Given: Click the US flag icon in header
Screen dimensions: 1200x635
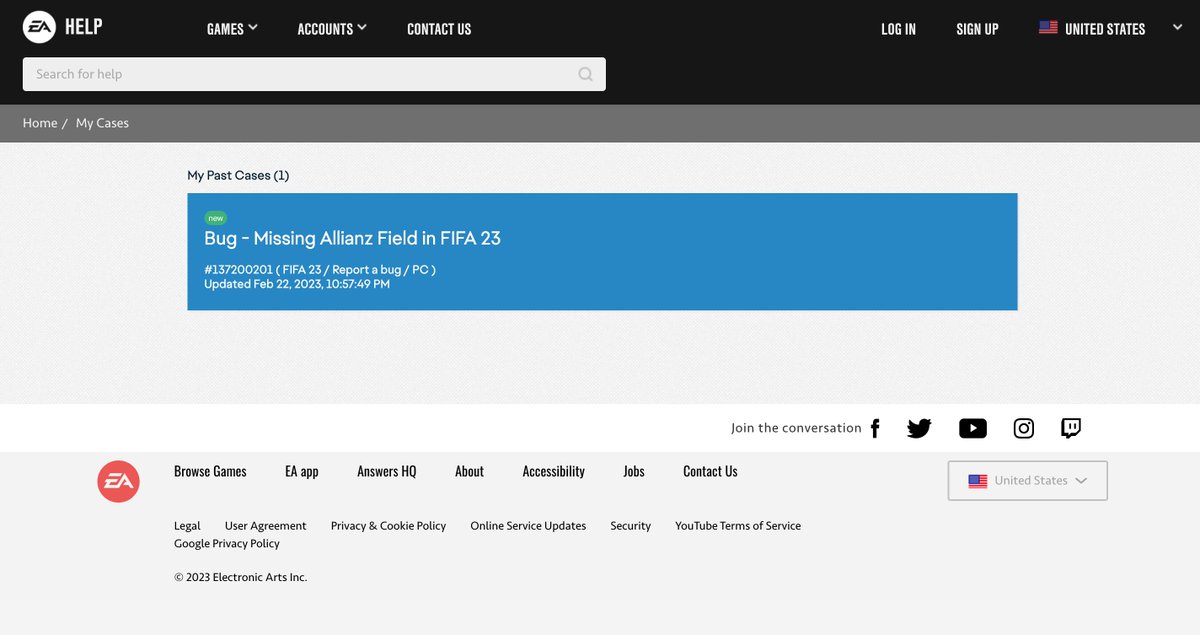Looking at the screenshot, I should tap(1048, 28).
